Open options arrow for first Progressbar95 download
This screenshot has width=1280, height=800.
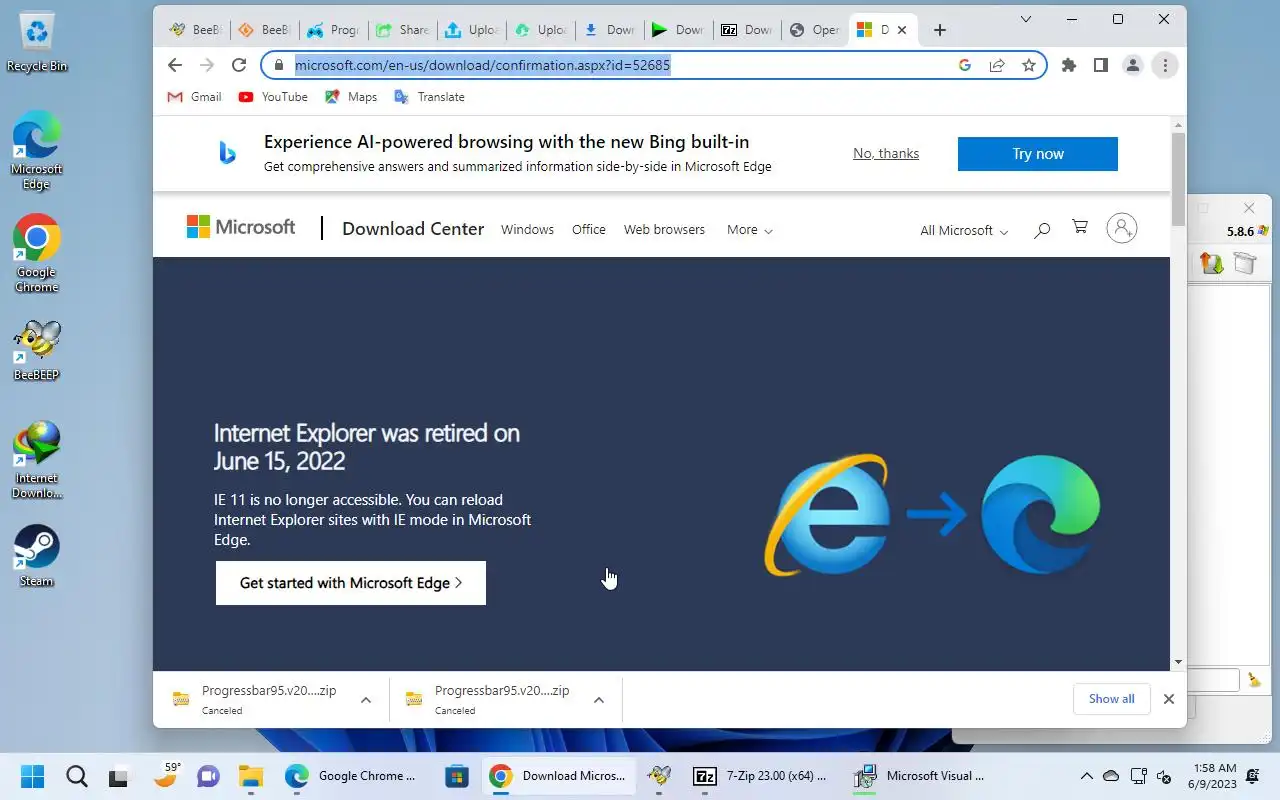(x=366, y=699)
